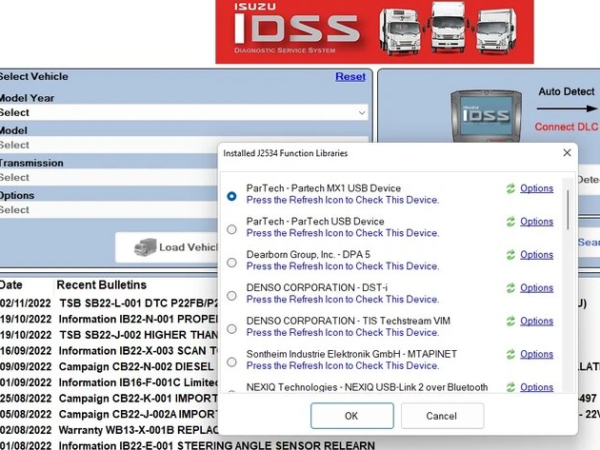Open Options for Partech MX1 USB Device
Screen dimensions: 600x450
536,188
